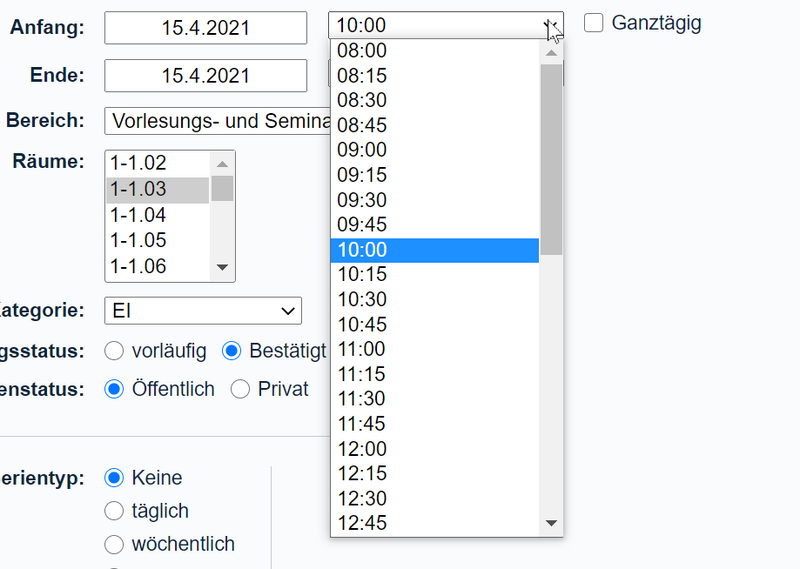This screenshot has width=800, height=569.
Task: Open the Bereich Vorlesungs- und Seminar dropdown
Action: tap(217, 121)
